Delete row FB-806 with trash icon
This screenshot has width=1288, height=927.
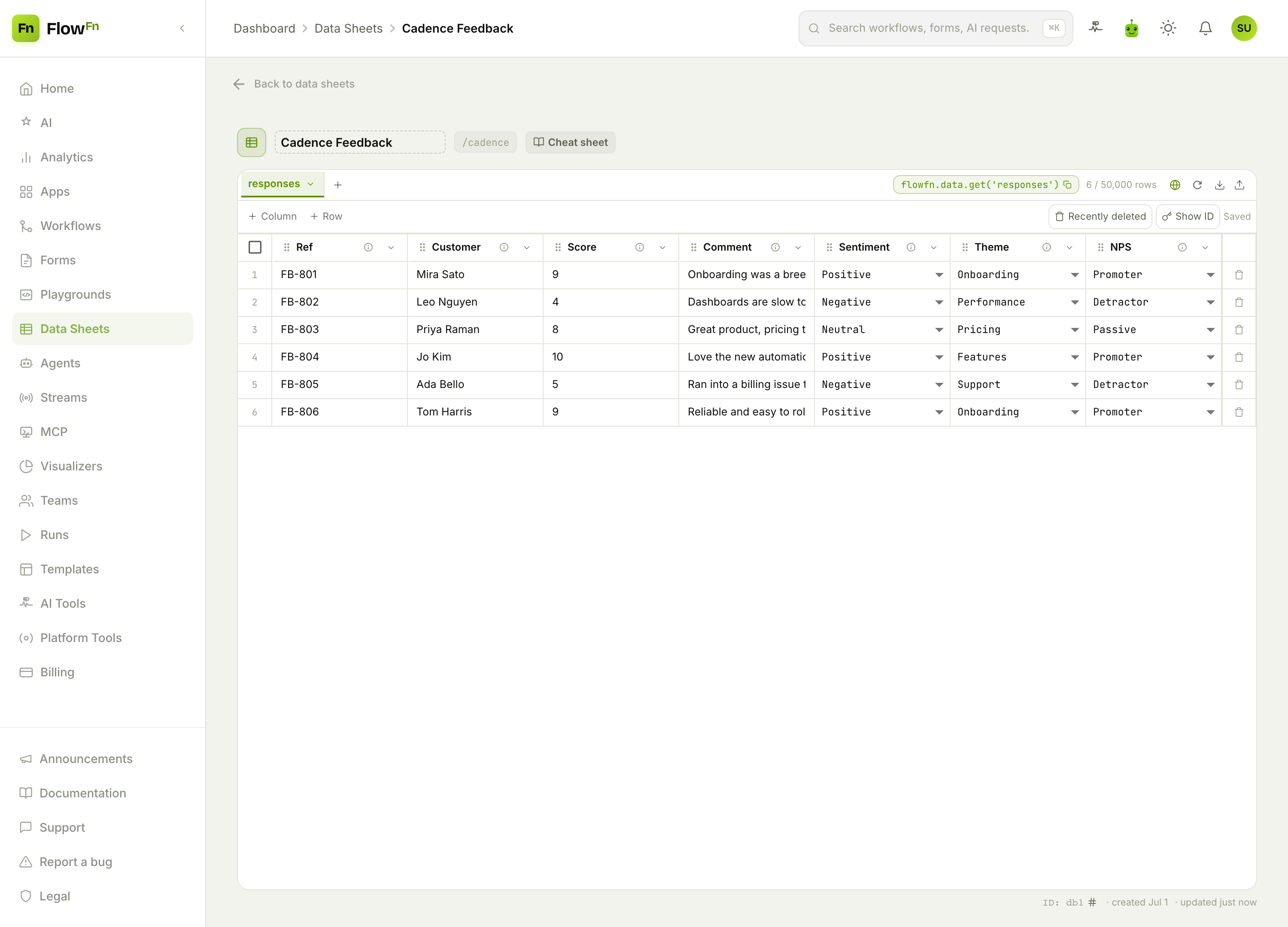pos(1239,412)
